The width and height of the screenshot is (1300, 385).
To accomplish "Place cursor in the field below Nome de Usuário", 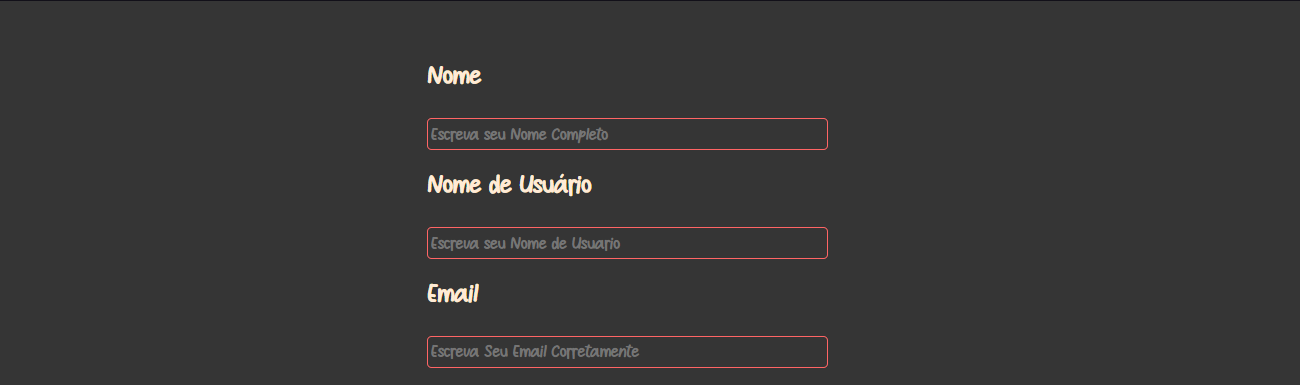I will (627, 243).
